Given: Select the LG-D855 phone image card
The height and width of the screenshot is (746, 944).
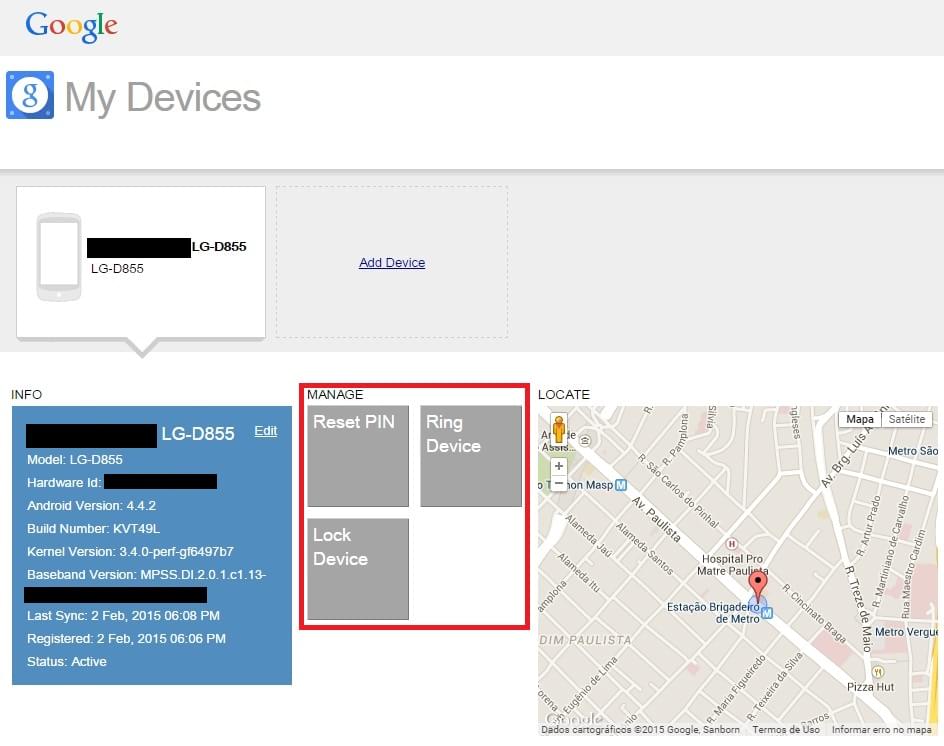Looking at the screenshot, I should 141,262.
